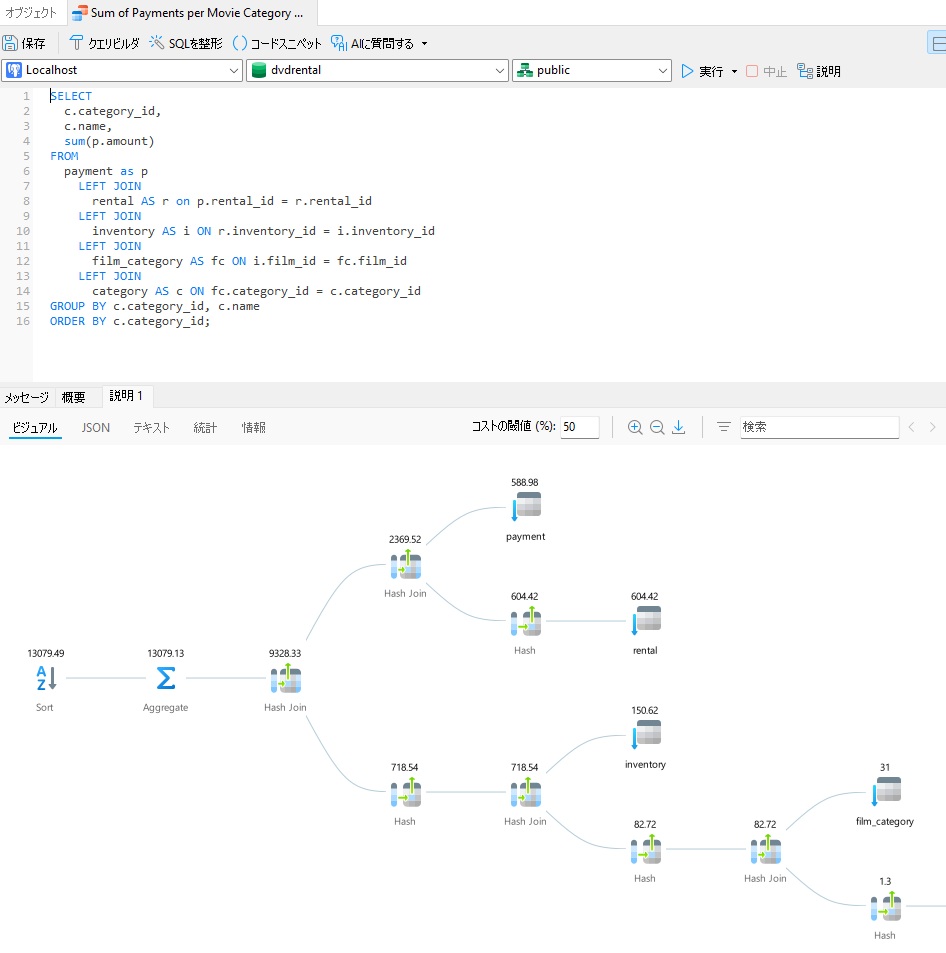Image resolution: width=946 pixels, height=953 pixels.
Task: Click the filter lines icon beside search
Action: click(x=723, y=427)
